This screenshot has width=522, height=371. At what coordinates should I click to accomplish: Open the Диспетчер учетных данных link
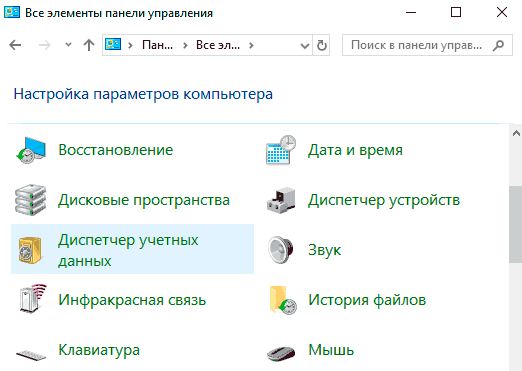(128, 250)
